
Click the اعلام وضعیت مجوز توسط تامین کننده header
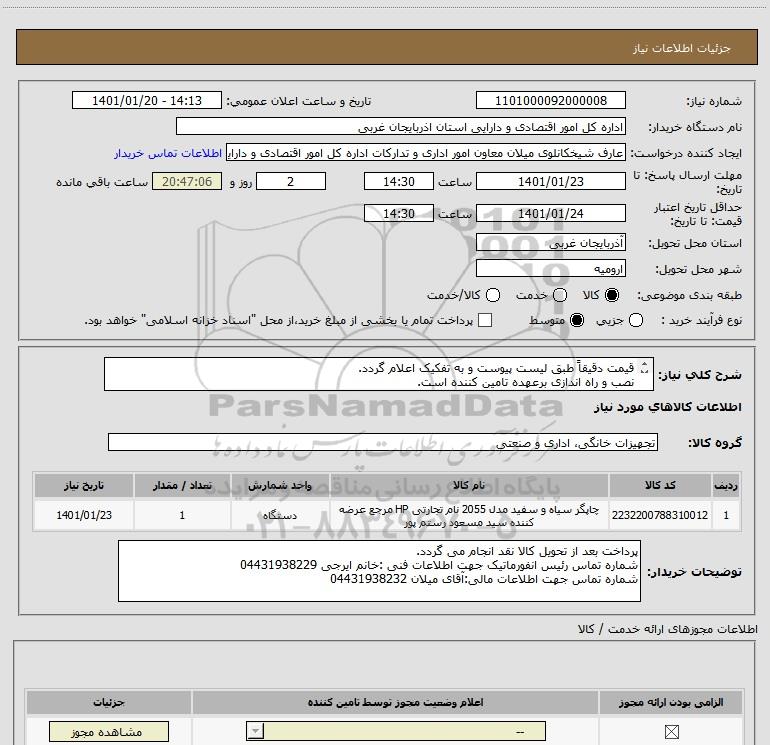coord(395,703)
